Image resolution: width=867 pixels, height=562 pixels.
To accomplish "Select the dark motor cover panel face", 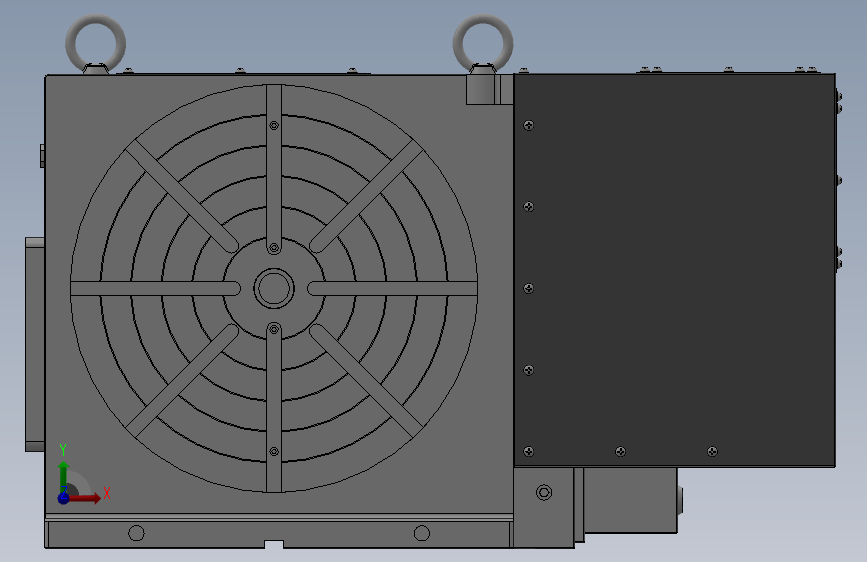I will coord(674,270).
